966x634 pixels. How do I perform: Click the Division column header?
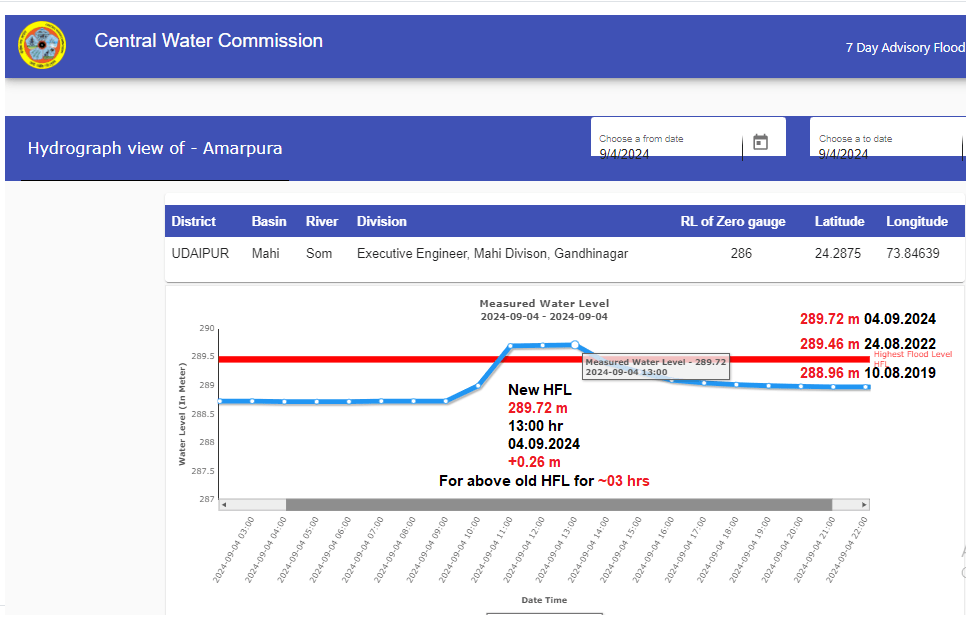click(x=381, y=221)
